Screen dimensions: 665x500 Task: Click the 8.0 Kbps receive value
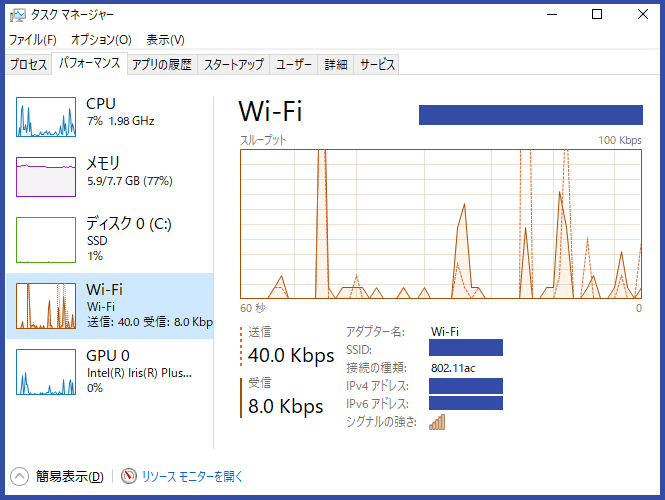[285, 406]
